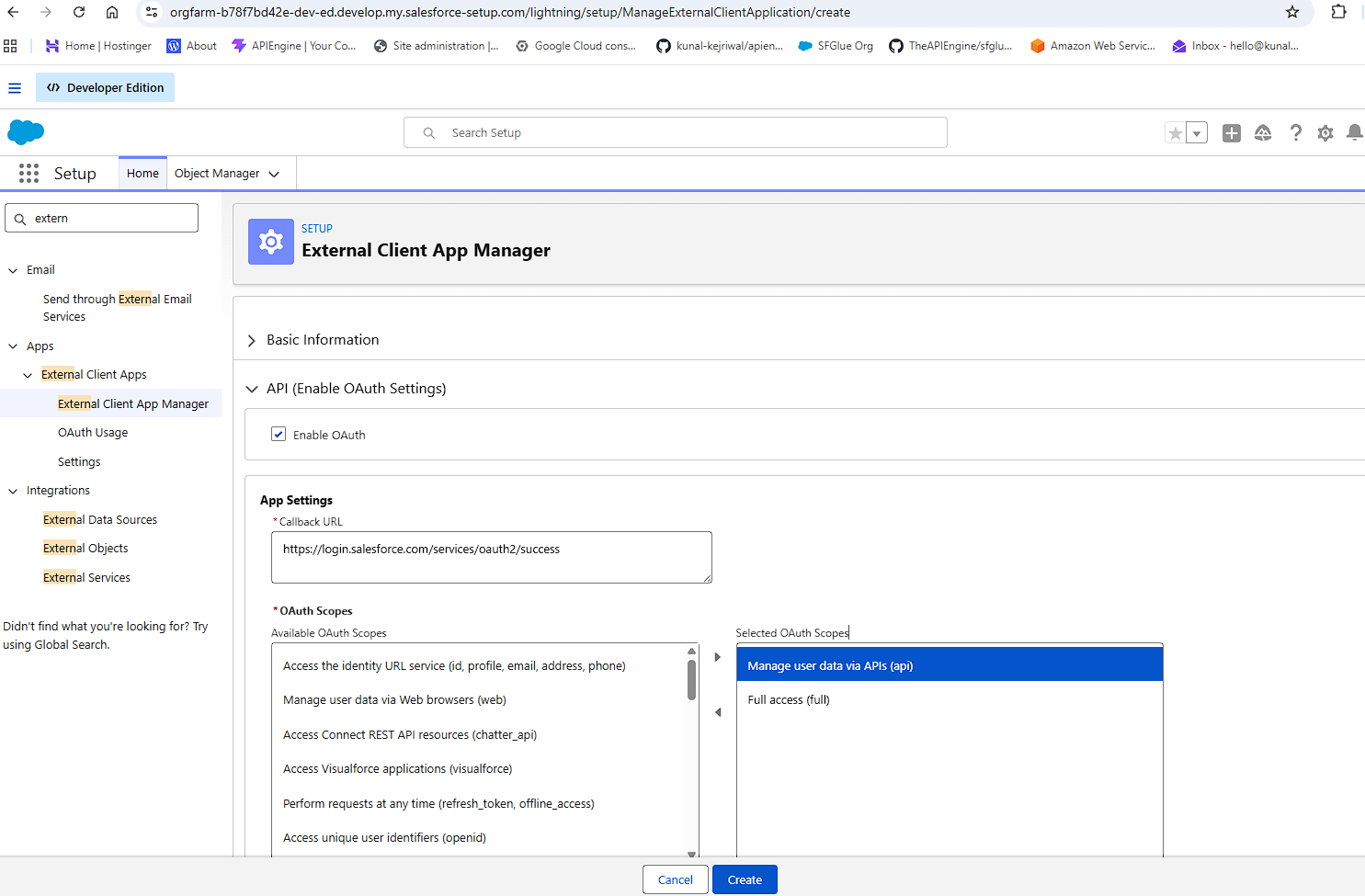Open the Salesforce help question mark

coord(1296,133)
